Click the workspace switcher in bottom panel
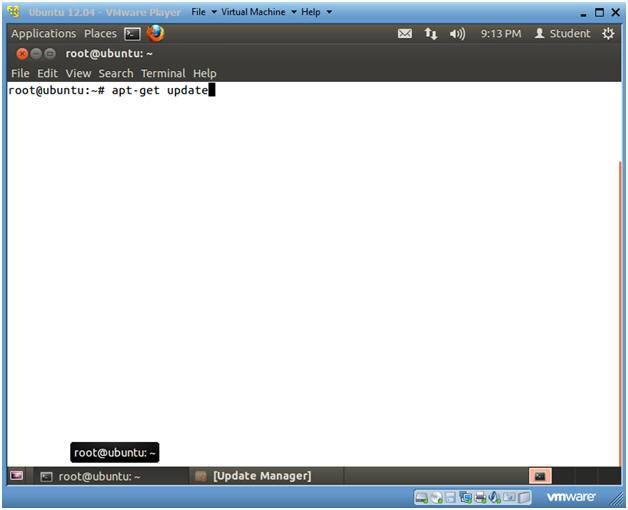 [x=540, y=476]
